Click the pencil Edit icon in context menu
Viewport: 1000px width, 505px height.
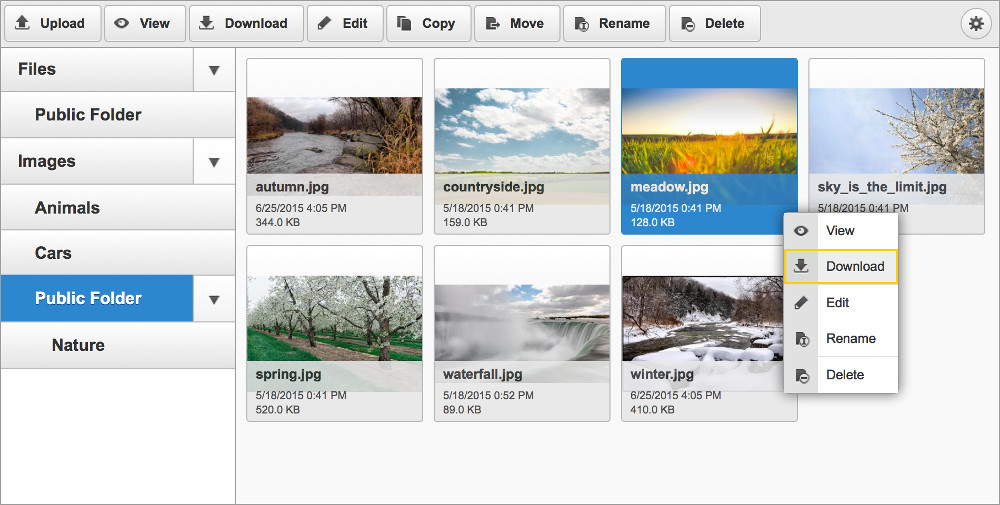801,303
